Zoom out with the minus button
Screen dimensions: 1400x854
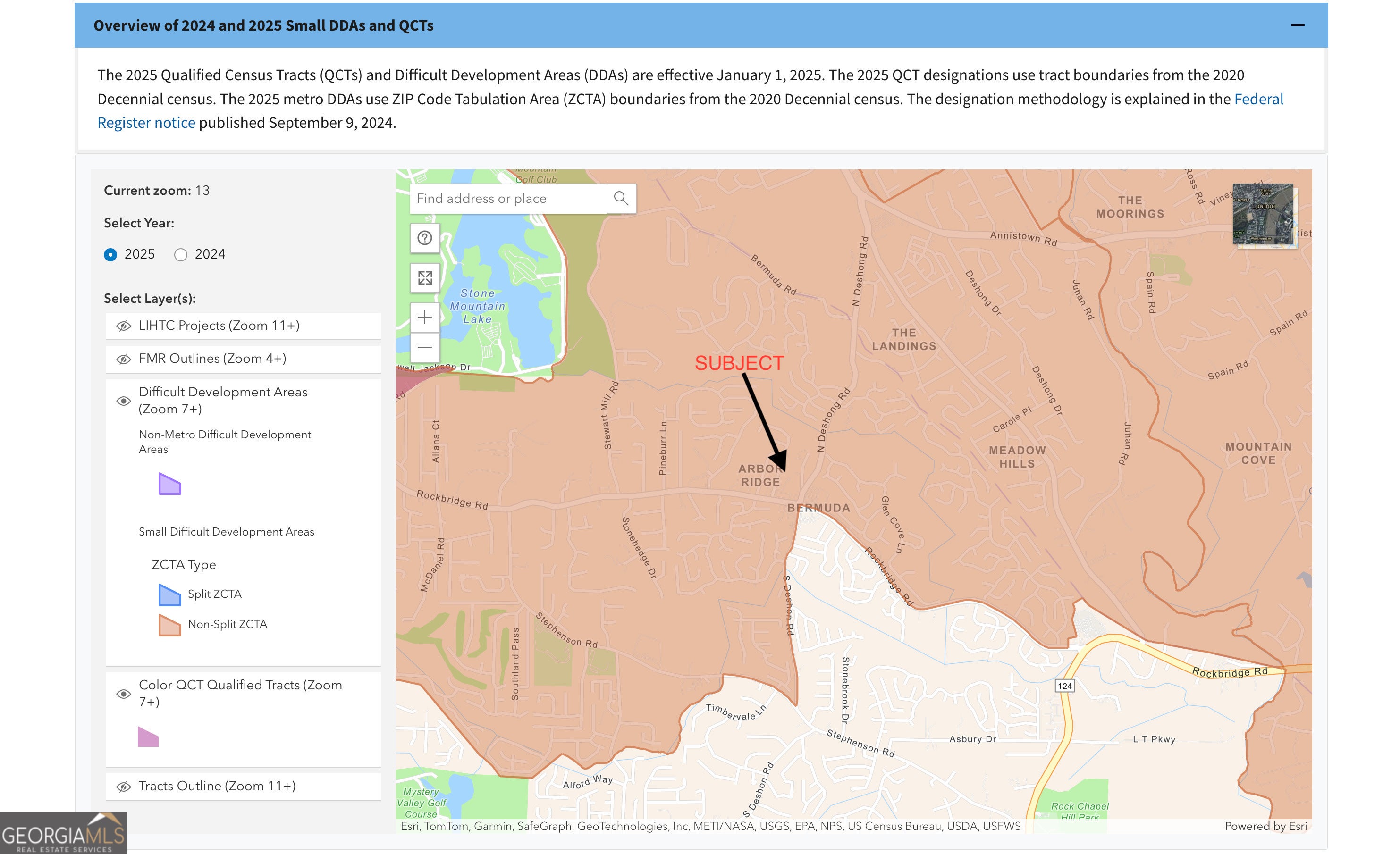point(424,347)
